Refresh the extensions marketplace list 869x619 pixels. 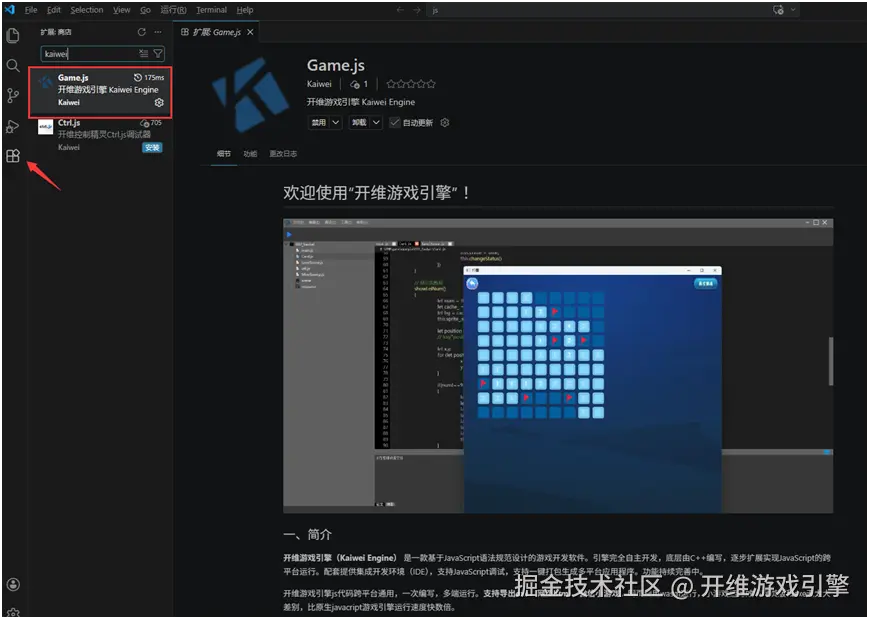pyautogui.click(x=142, y=32)
